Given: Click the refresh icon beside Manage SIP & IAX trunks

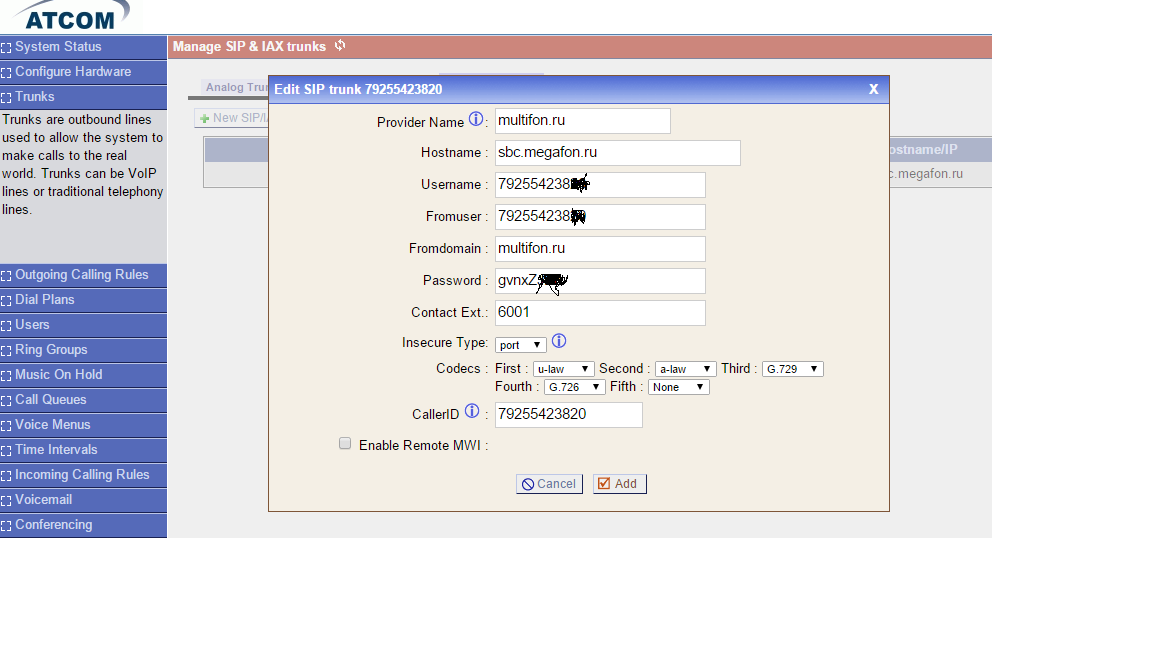Looking at the screenshot, I should (x=340, y=46).
